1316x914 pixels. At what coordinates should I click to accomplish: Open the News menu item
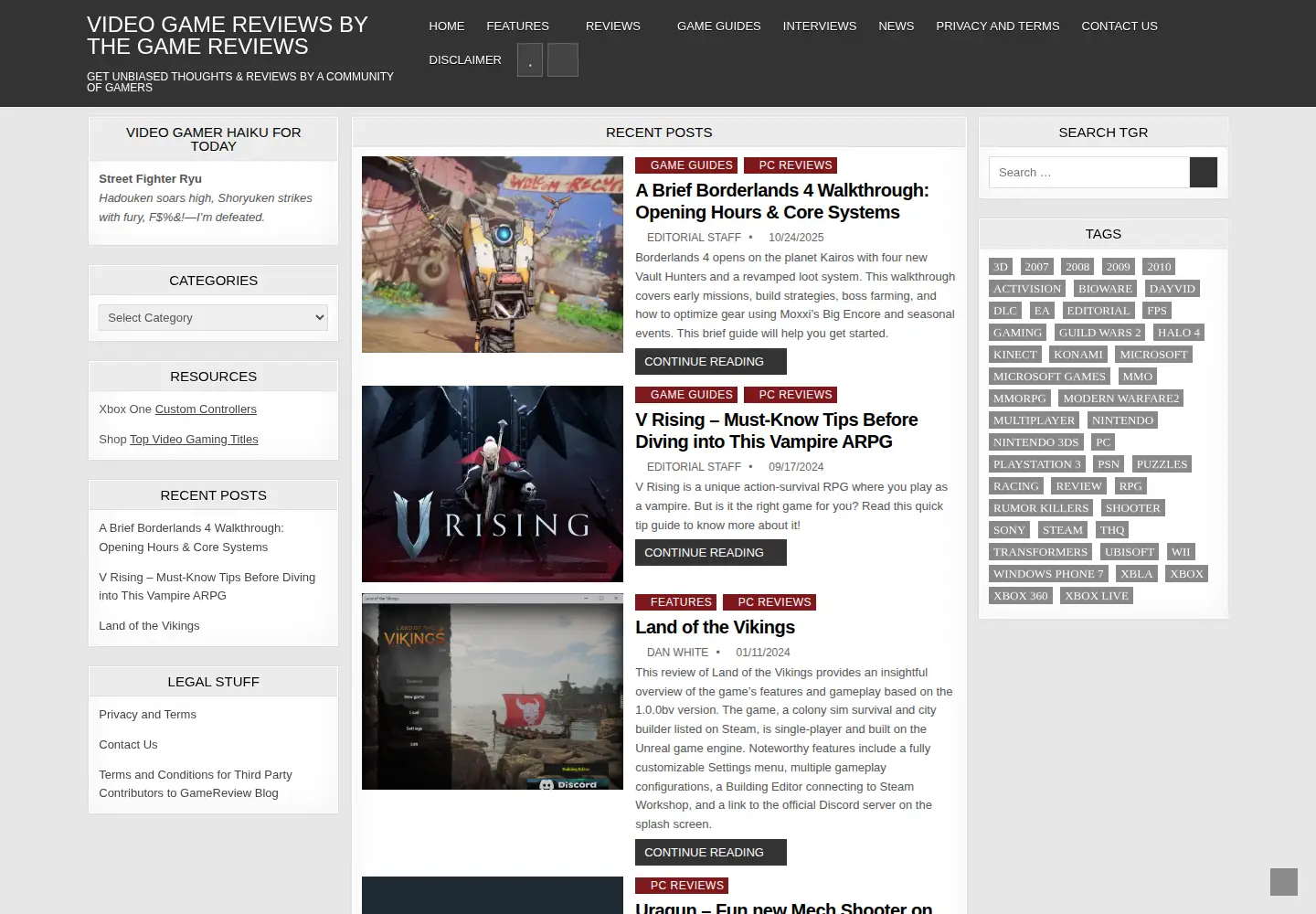pyautogui.click(x=897, y=26)
